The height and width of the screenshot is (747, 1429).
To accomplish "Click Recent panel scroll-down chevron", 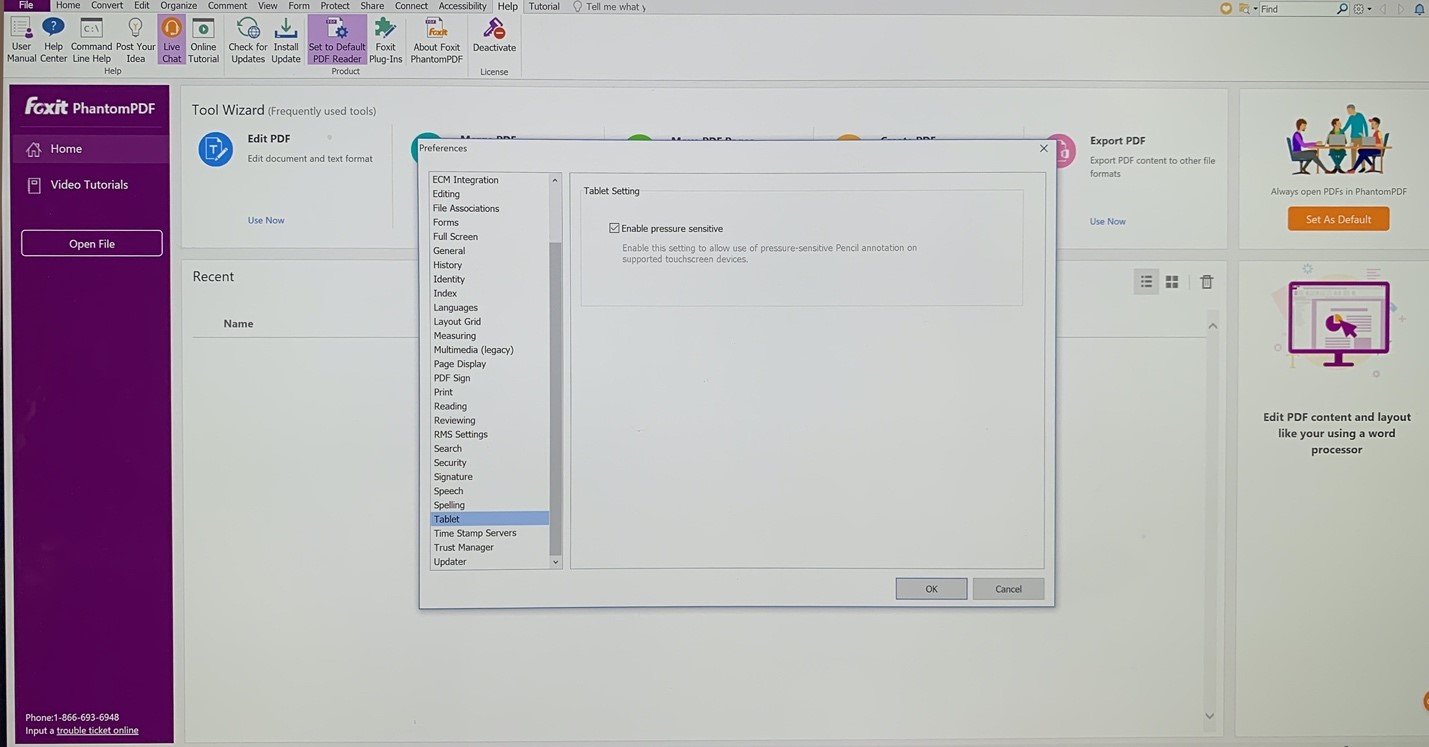I will 1209,716.
